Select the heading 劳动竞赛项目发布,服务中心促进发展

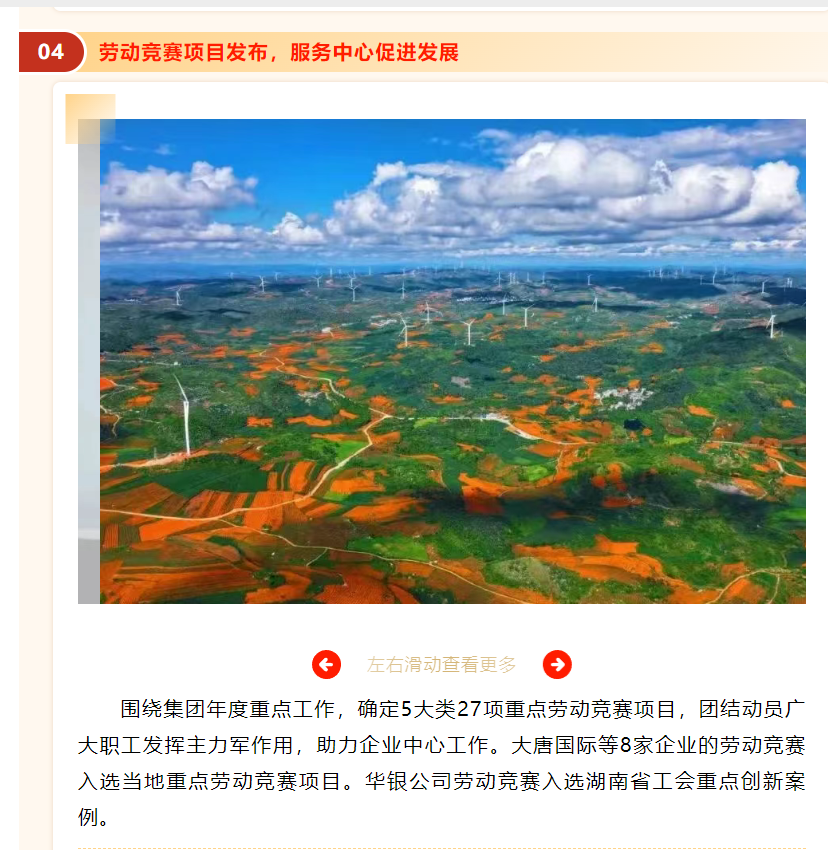click(279, 52)
